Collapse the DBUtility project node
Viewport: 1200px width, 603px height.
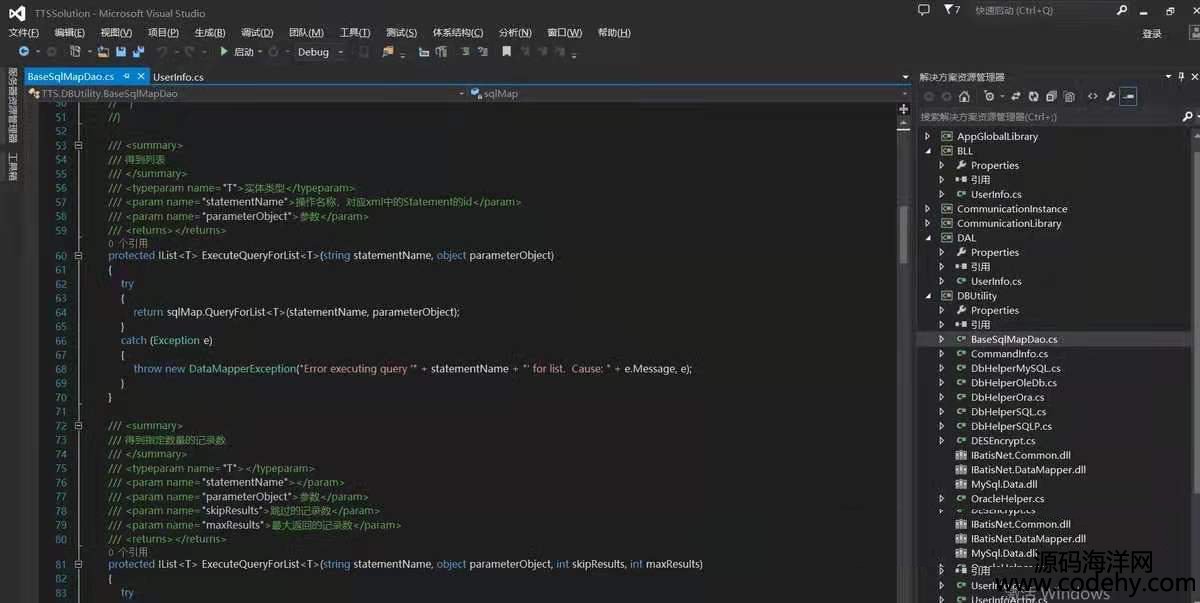tap(927, 296)
